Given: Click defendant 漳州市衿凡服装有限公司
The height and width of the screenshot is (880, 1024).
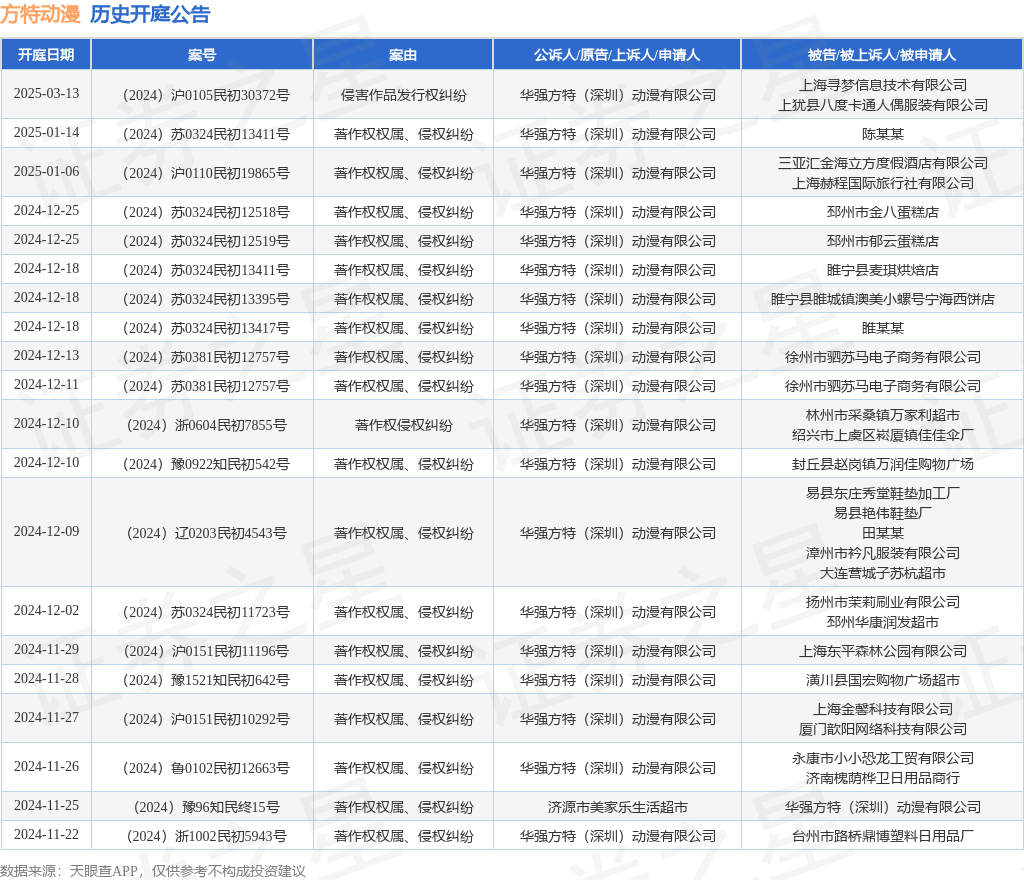Looking at the screenshot, I should click(x=883, y=554).
